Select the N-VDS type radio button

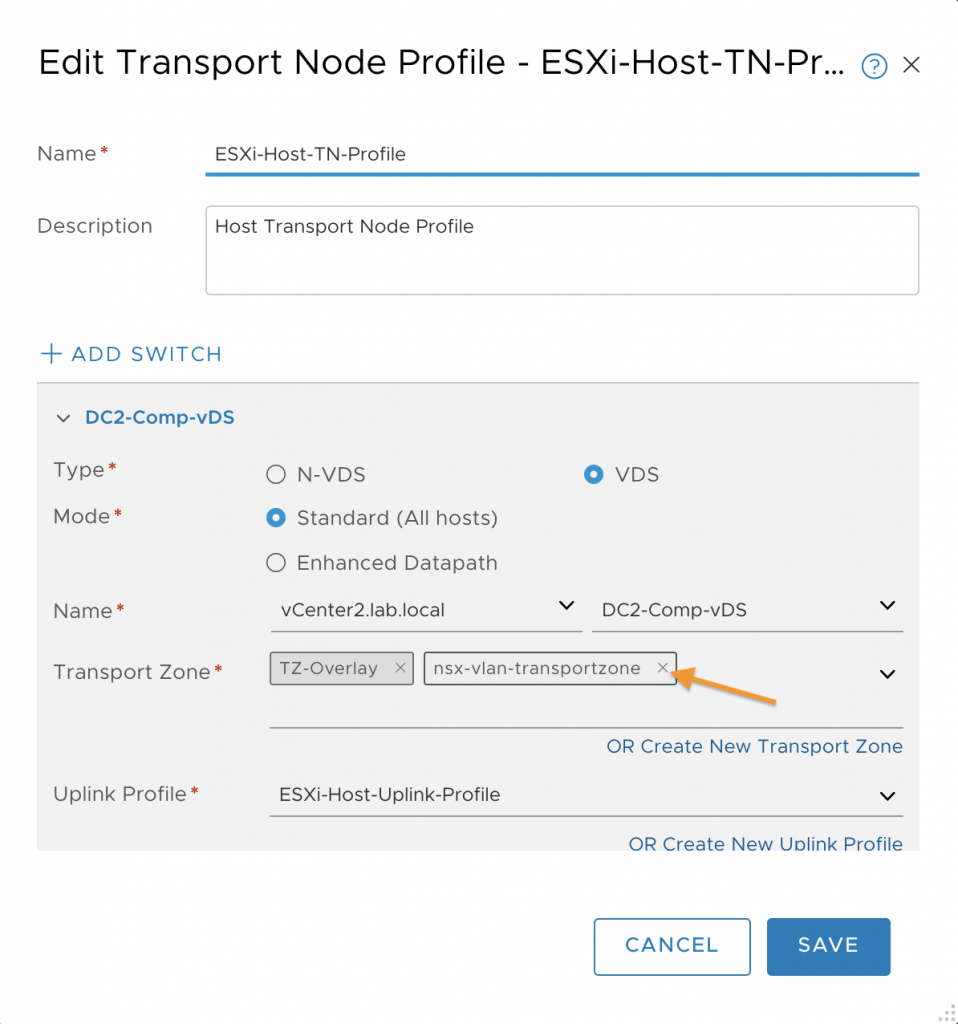coord(276,474)
